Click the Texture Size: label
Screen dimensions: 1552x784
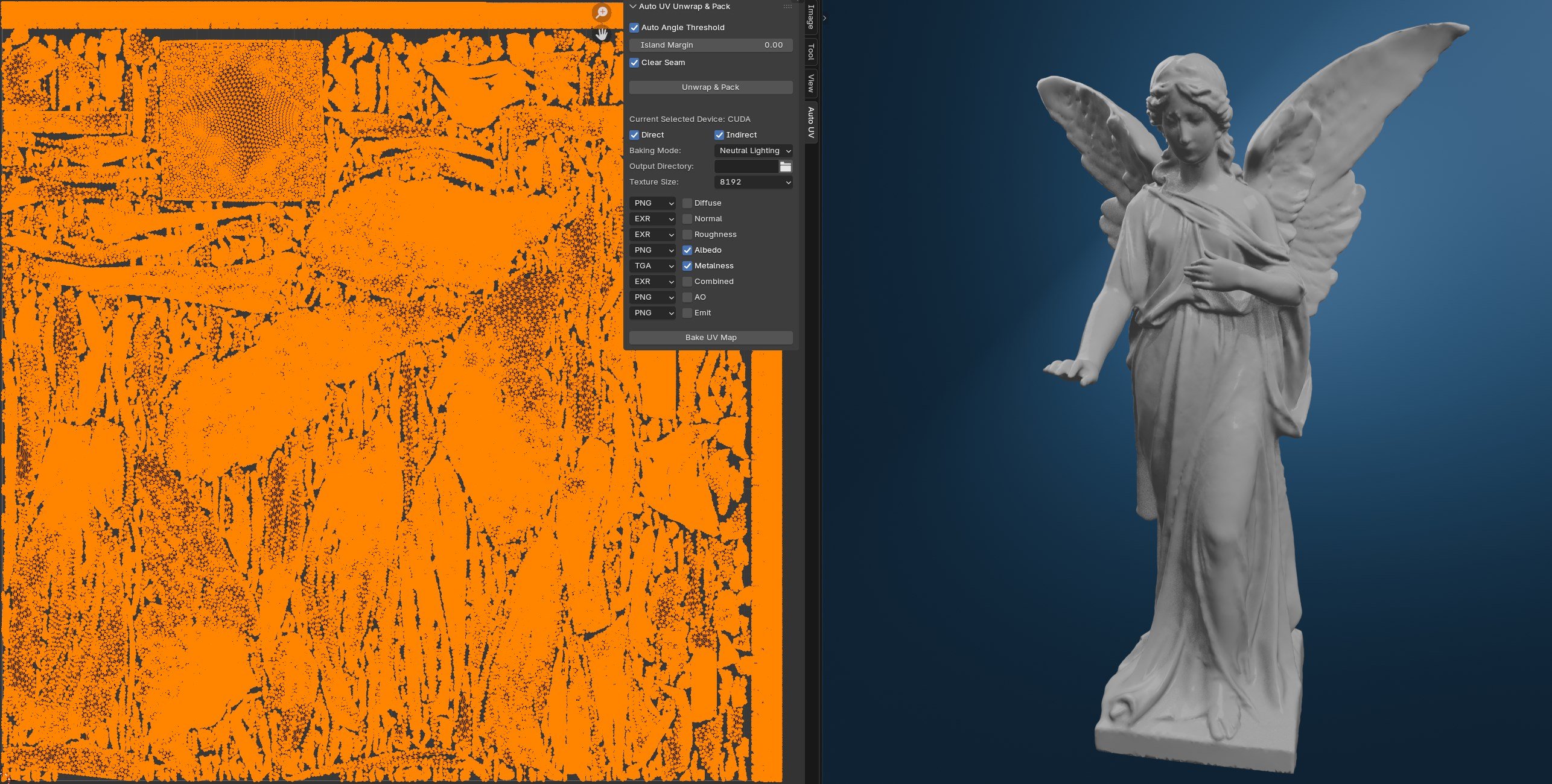(x=654, y=182)
